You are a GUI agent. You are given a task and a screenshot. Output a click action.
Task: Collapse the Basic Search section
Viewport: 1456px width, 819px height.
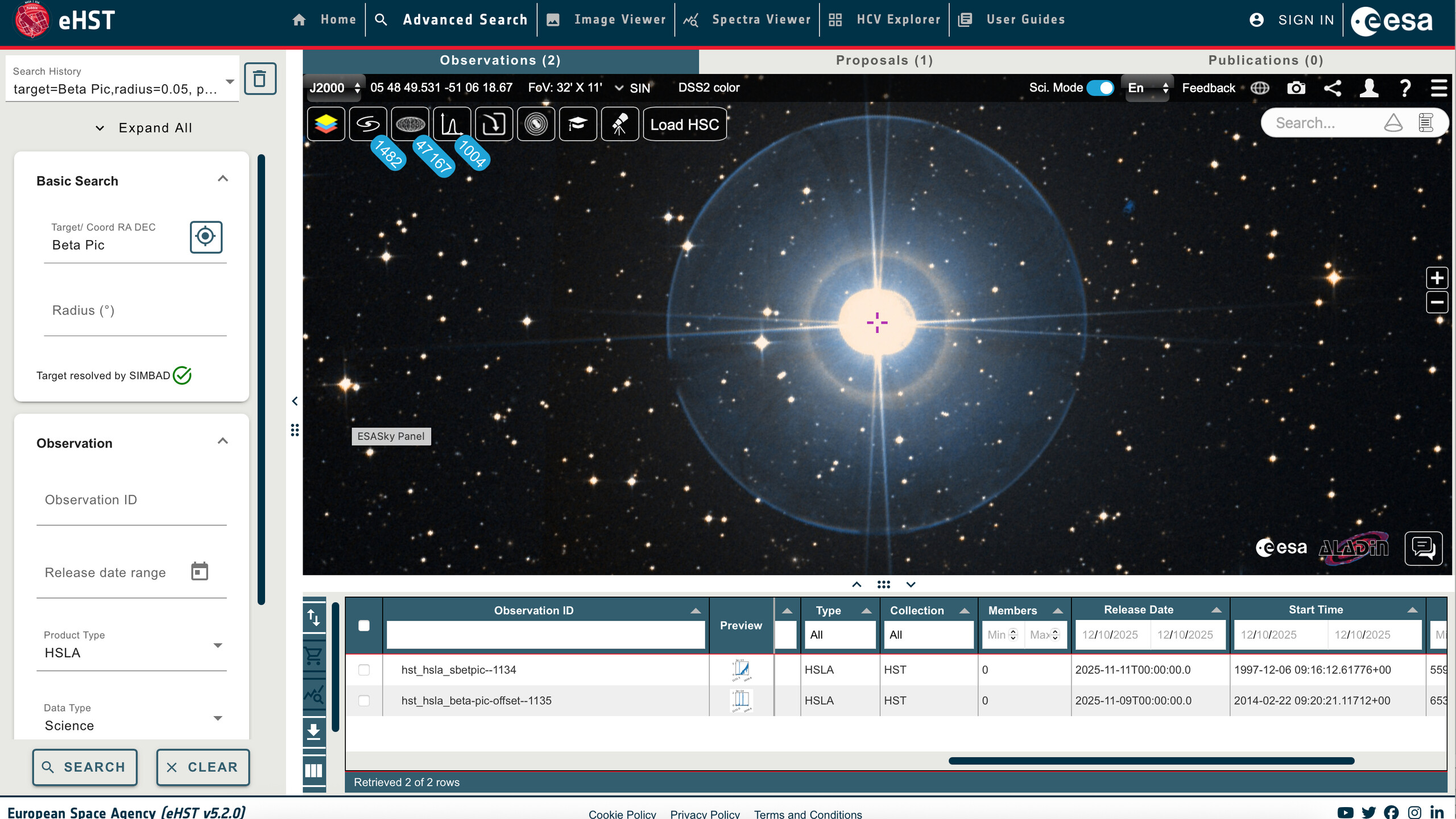(x=222, y=179)
